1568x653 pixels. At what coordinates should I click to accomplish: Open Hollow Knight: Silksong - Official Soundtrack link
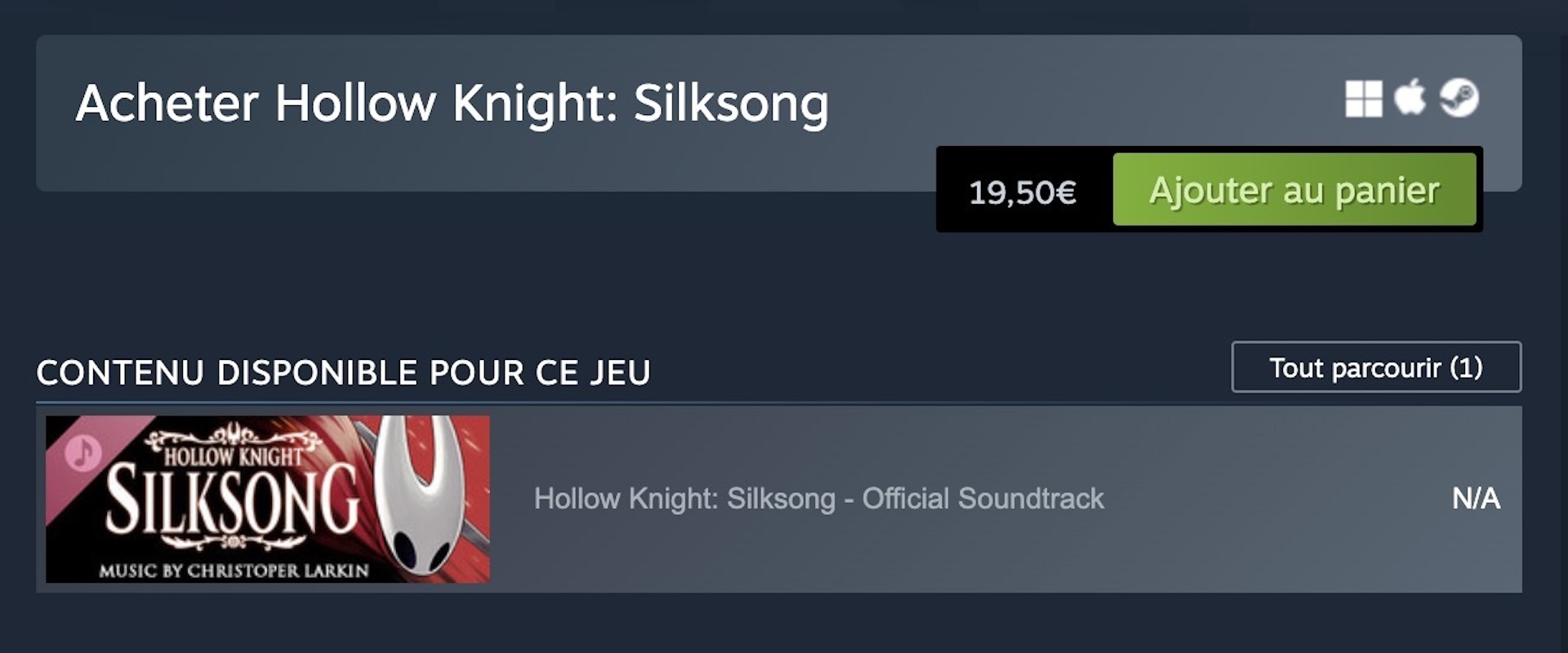[818, 499]
